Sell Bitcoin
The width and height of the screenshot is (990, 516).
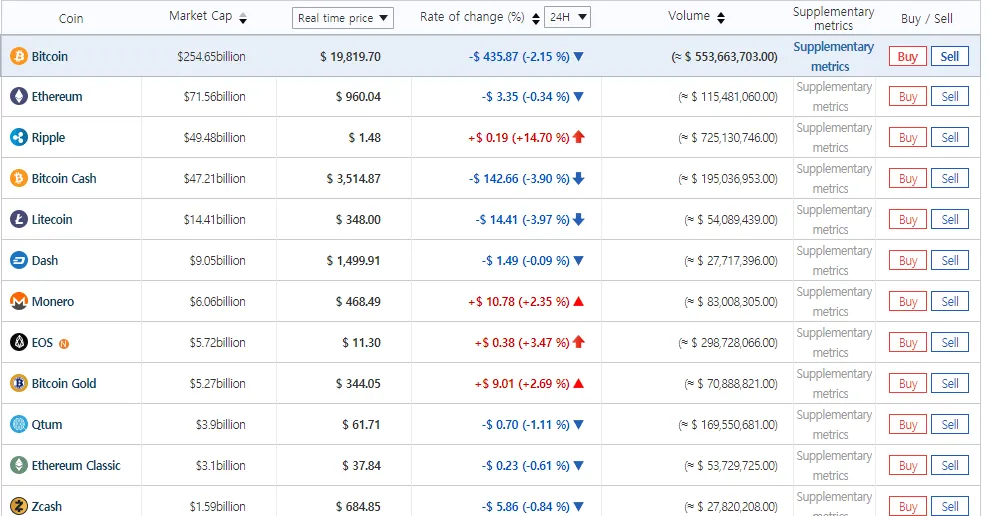pyautogui.click(x=950, y=56)
